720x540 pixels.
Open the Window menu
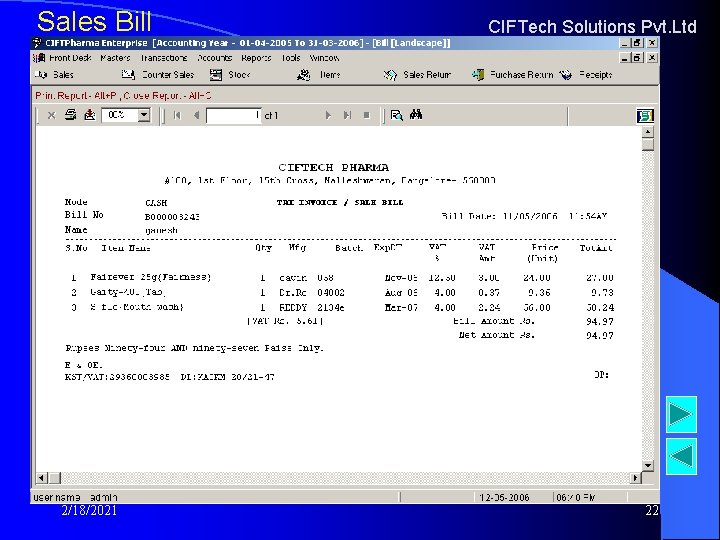(324, 58)
